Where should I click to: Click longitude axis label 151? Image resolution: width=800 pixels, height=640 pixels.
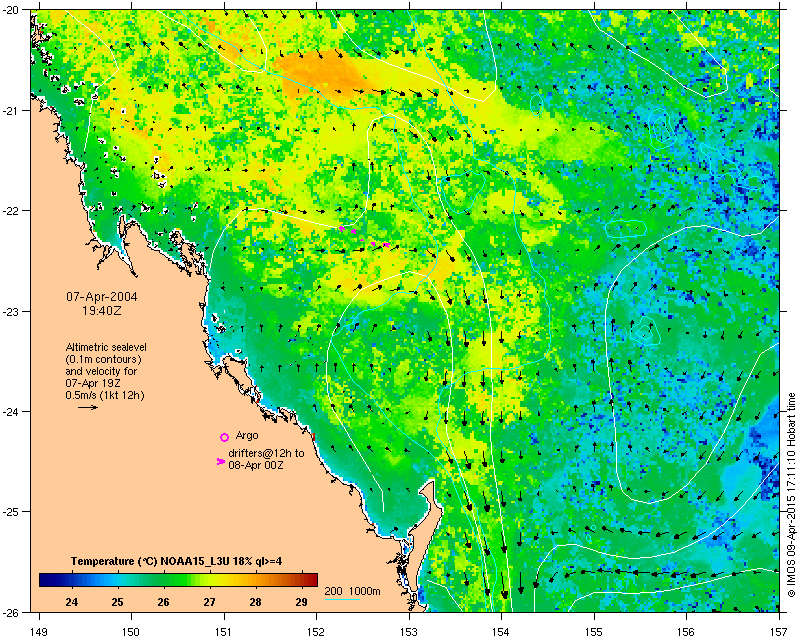point(224,631)
